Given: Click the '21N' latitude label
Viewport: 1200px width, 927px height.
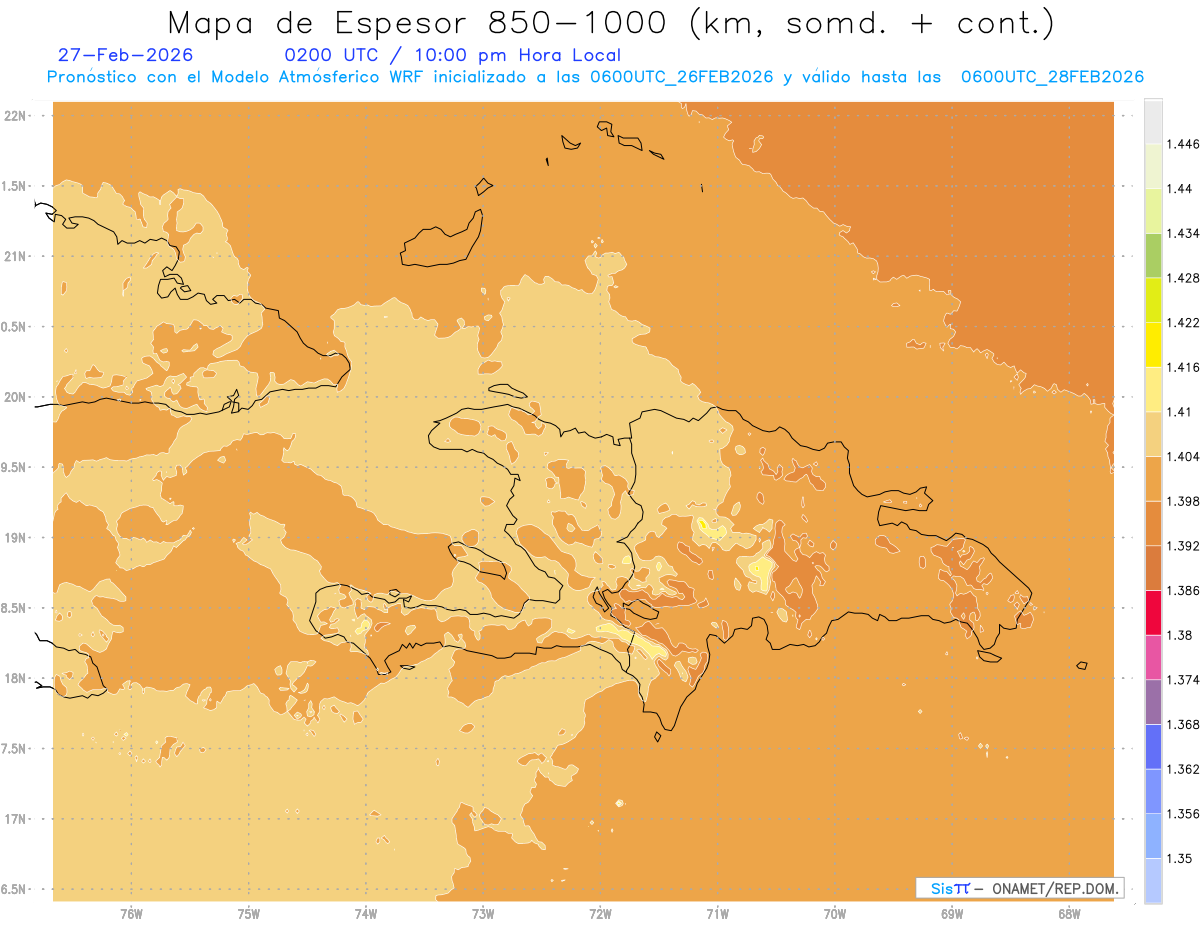Looking at the screenshot, I should click(x=16, y=256).
